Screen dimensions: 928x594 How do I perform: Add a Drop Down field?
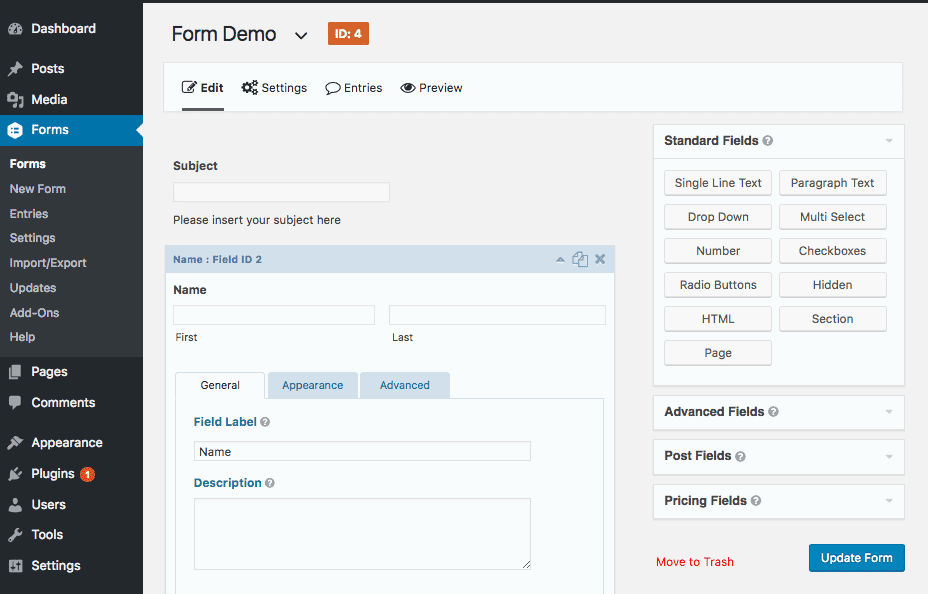[718, 217]
